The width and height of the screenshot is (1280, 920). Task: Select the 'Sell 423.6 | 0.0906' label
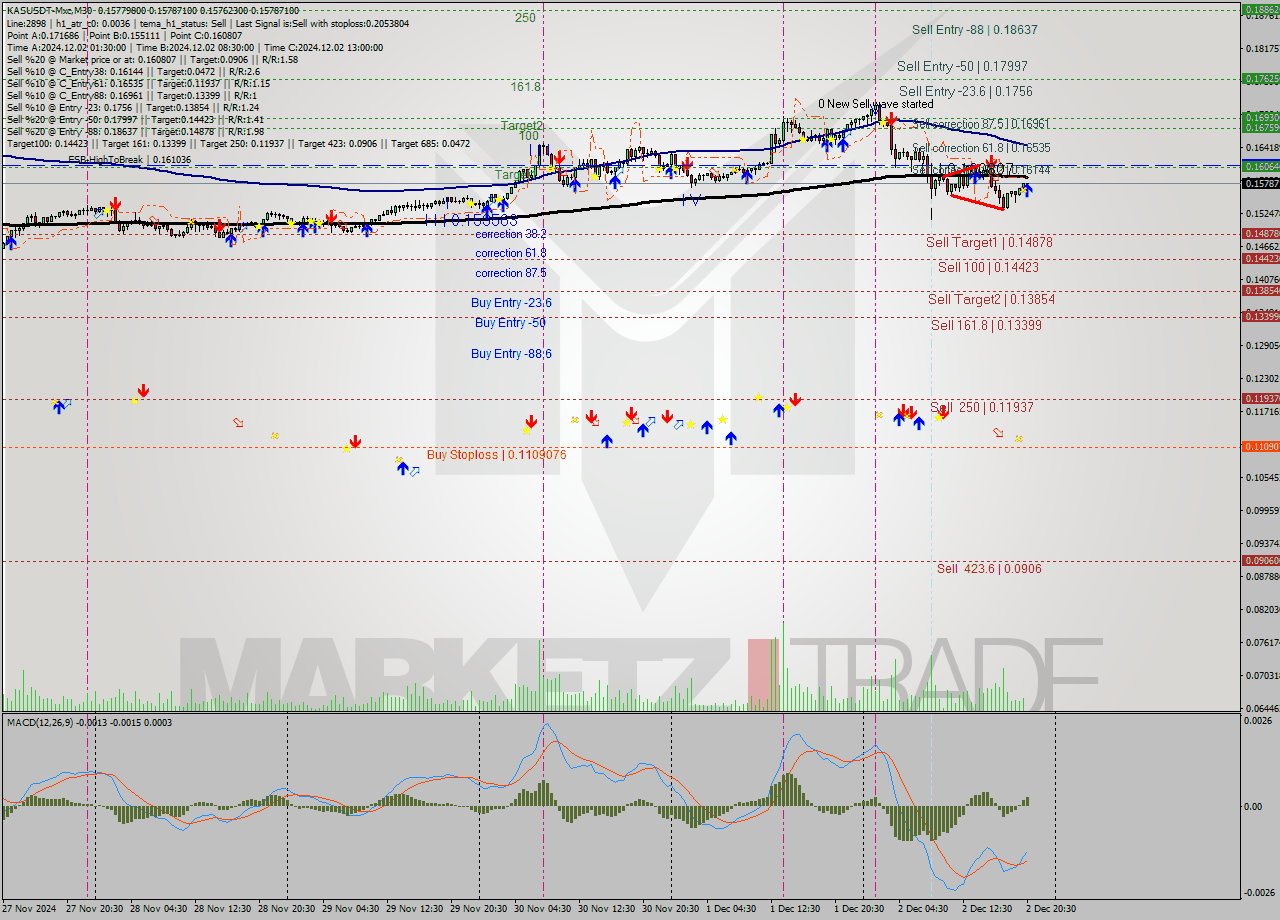coord(989,568)
